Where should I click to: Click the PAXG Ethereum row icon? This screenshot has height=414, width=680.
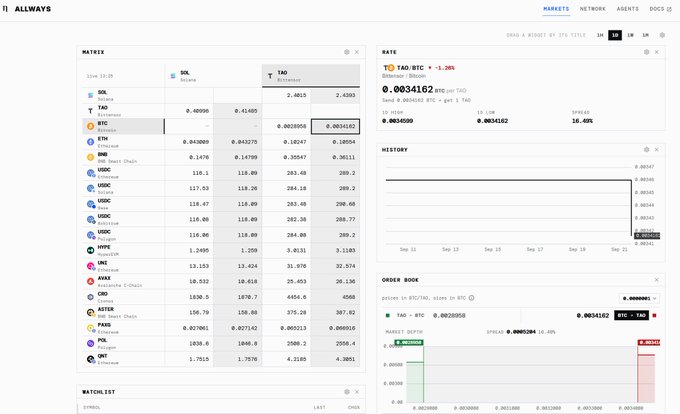91,328
